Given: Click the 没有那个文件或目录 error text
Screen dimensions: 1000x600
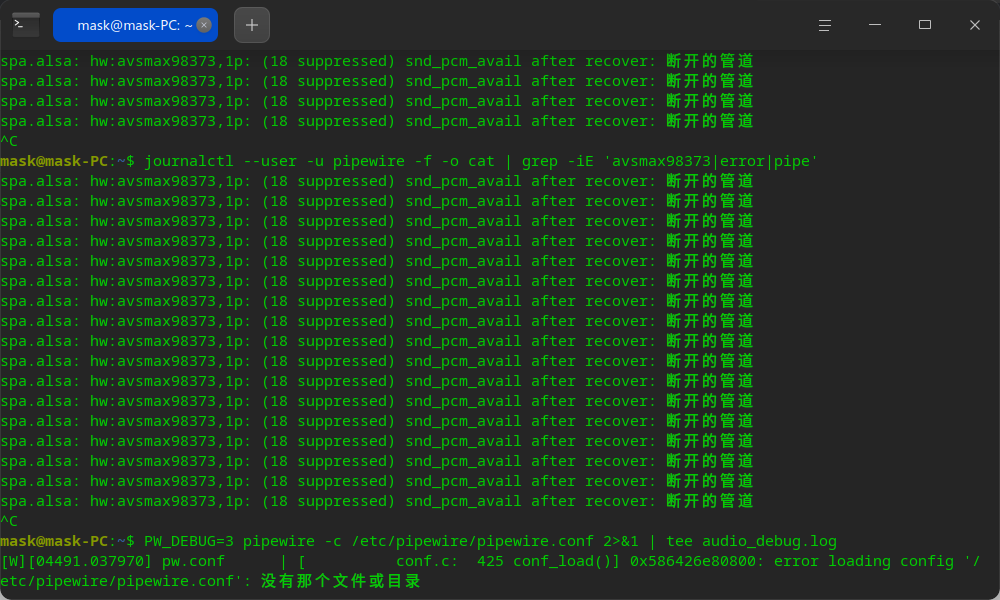Looking at the screenshot, I should click(x=341, y=581).
